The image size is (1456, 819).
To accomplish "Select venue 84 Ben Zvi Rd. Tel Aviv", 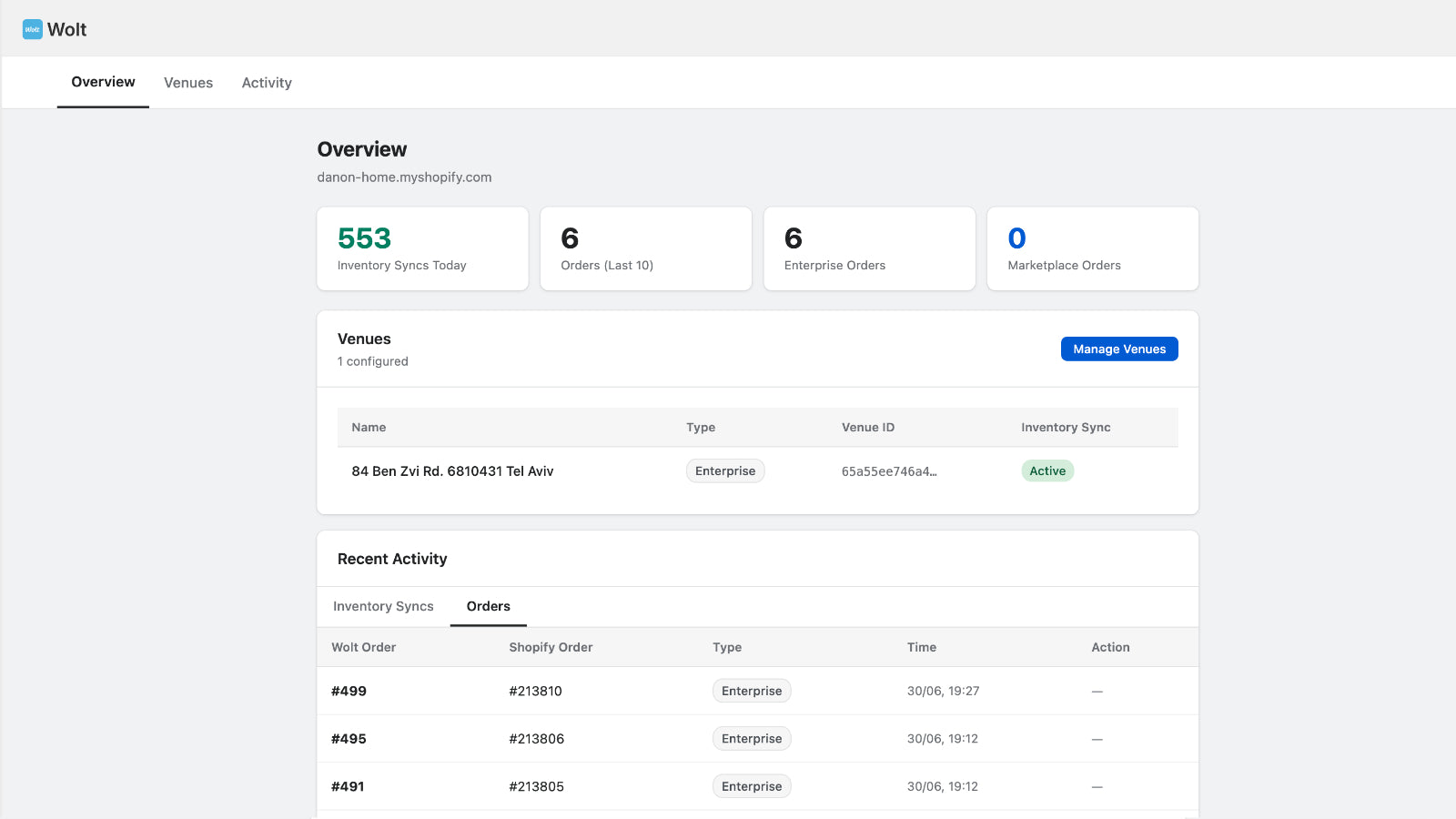I will pyautogui.click(x=452, y=471).
